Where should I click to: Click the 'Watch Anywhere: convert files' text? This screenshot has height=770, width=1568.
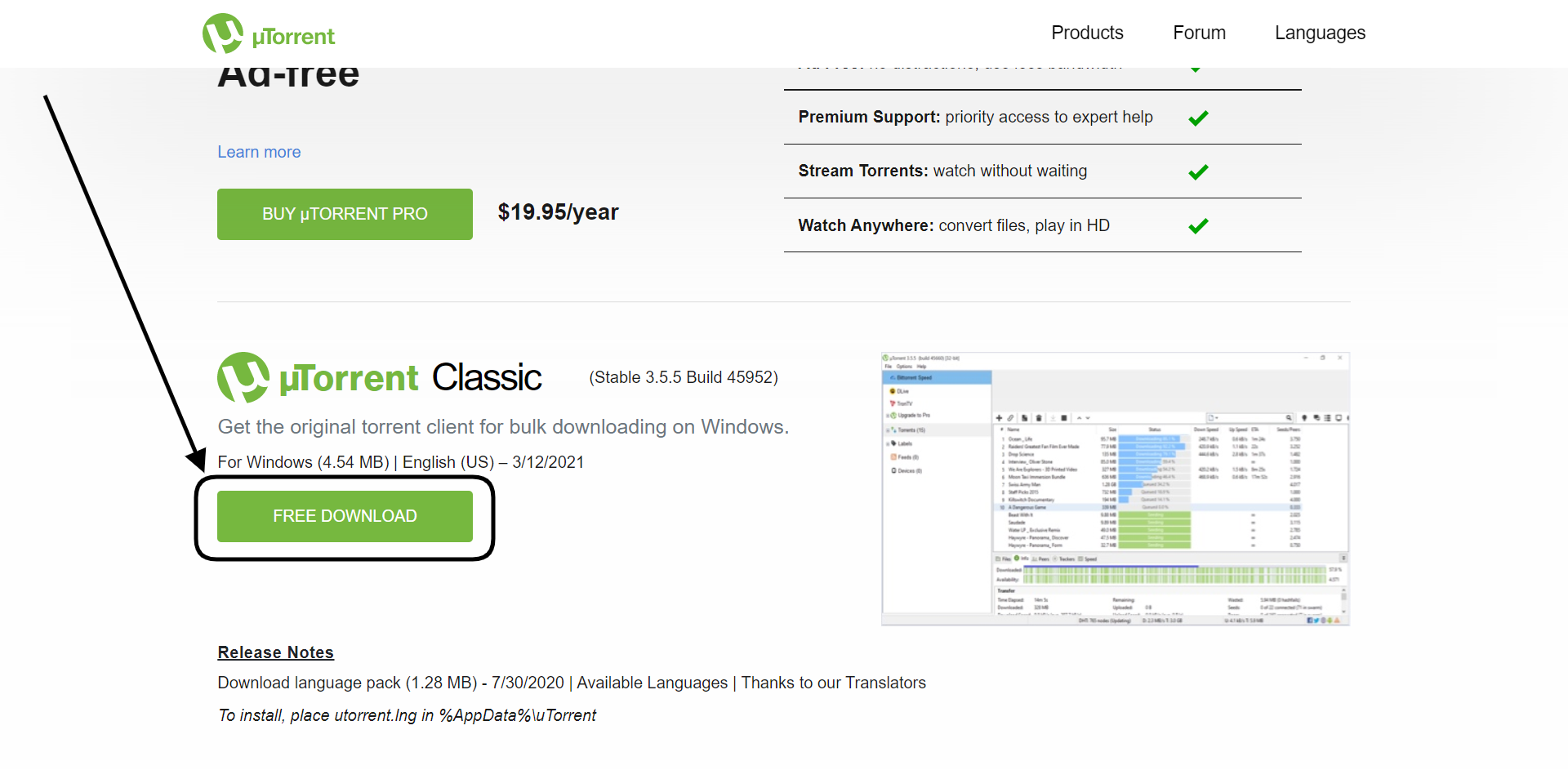coord(954,225)
